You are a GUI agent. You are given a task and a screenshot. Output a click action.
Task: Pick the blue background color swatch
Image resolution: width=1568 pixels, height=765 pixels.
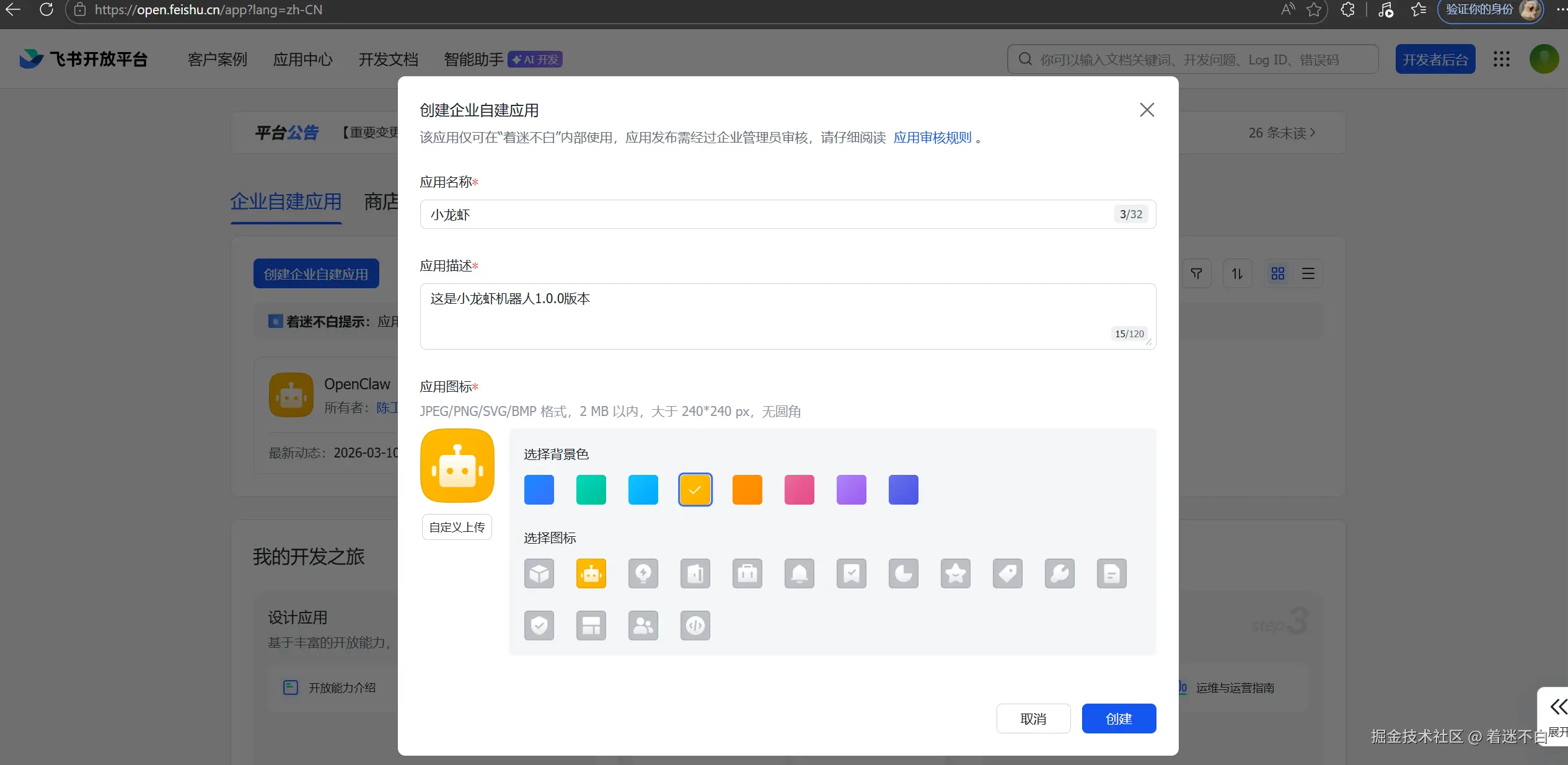click(x=539, y=490)
